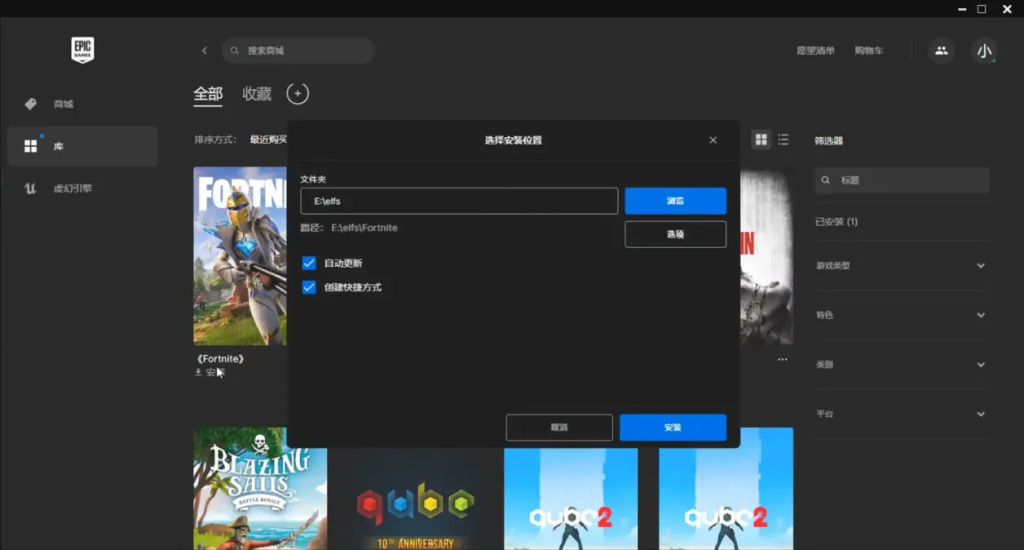Click the blue 浏览 browse button
Image resolution: width=1024 pixels, height=550 pixels.
click(675, 201)
